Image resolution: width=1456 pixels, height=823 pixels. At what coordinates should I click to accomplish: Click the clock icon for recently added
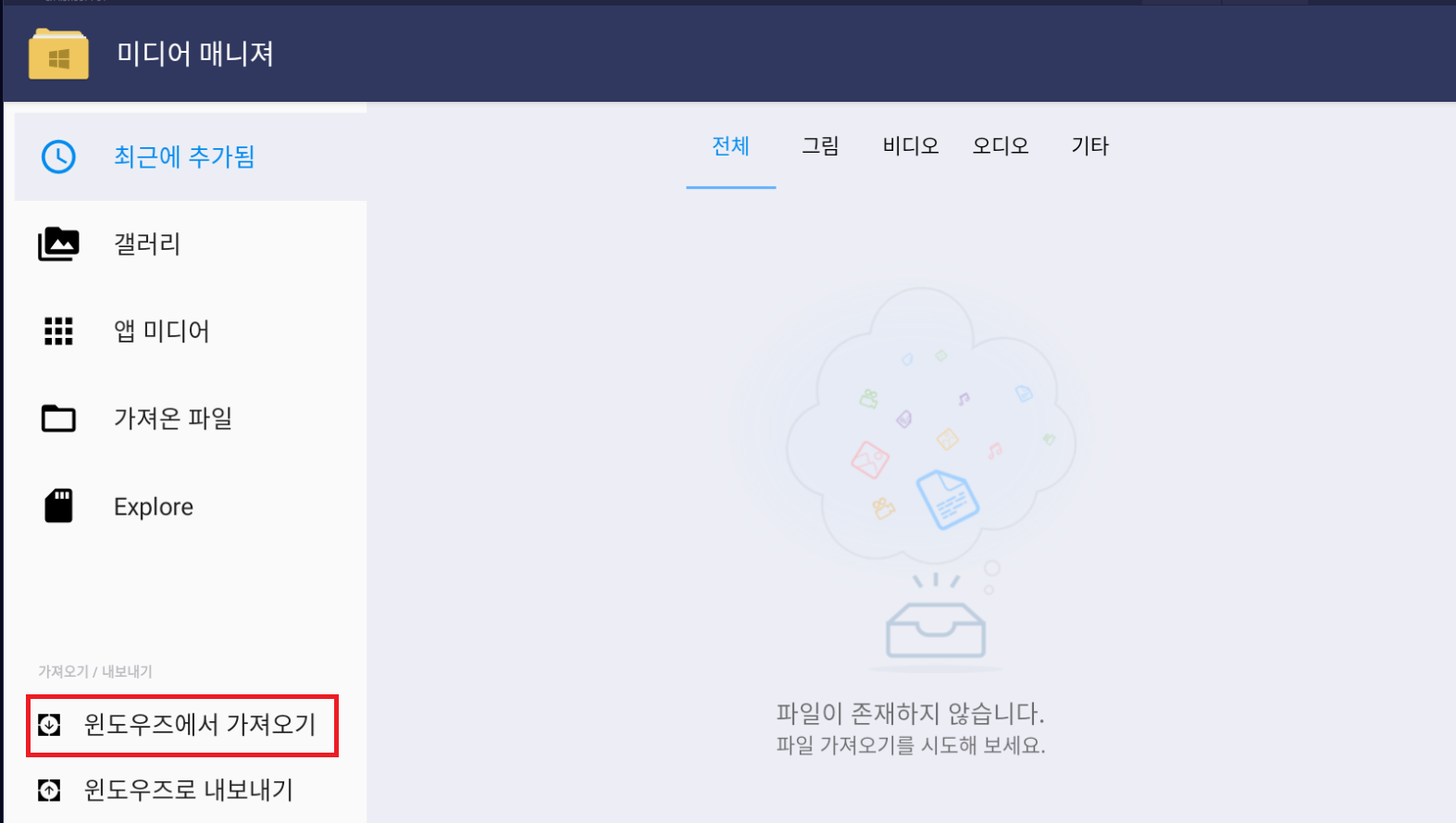click(x=58, y=156)
